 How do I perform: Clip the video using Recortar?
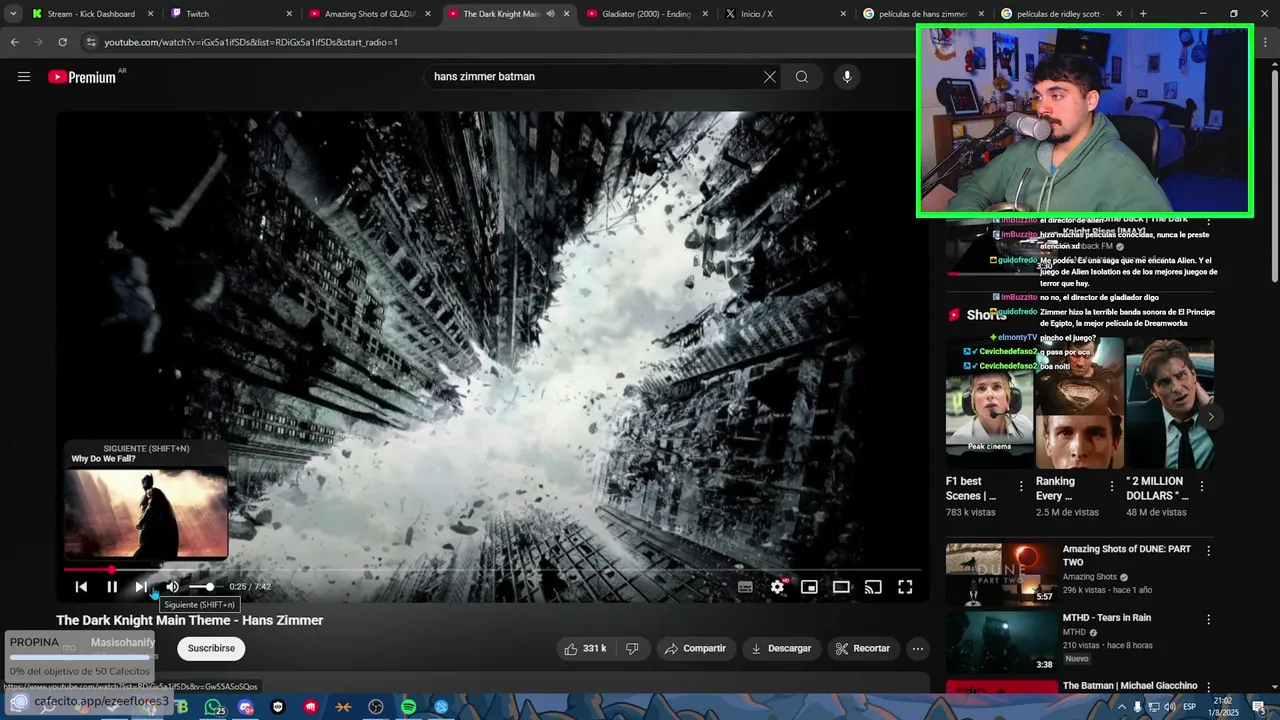coord(862,649)
